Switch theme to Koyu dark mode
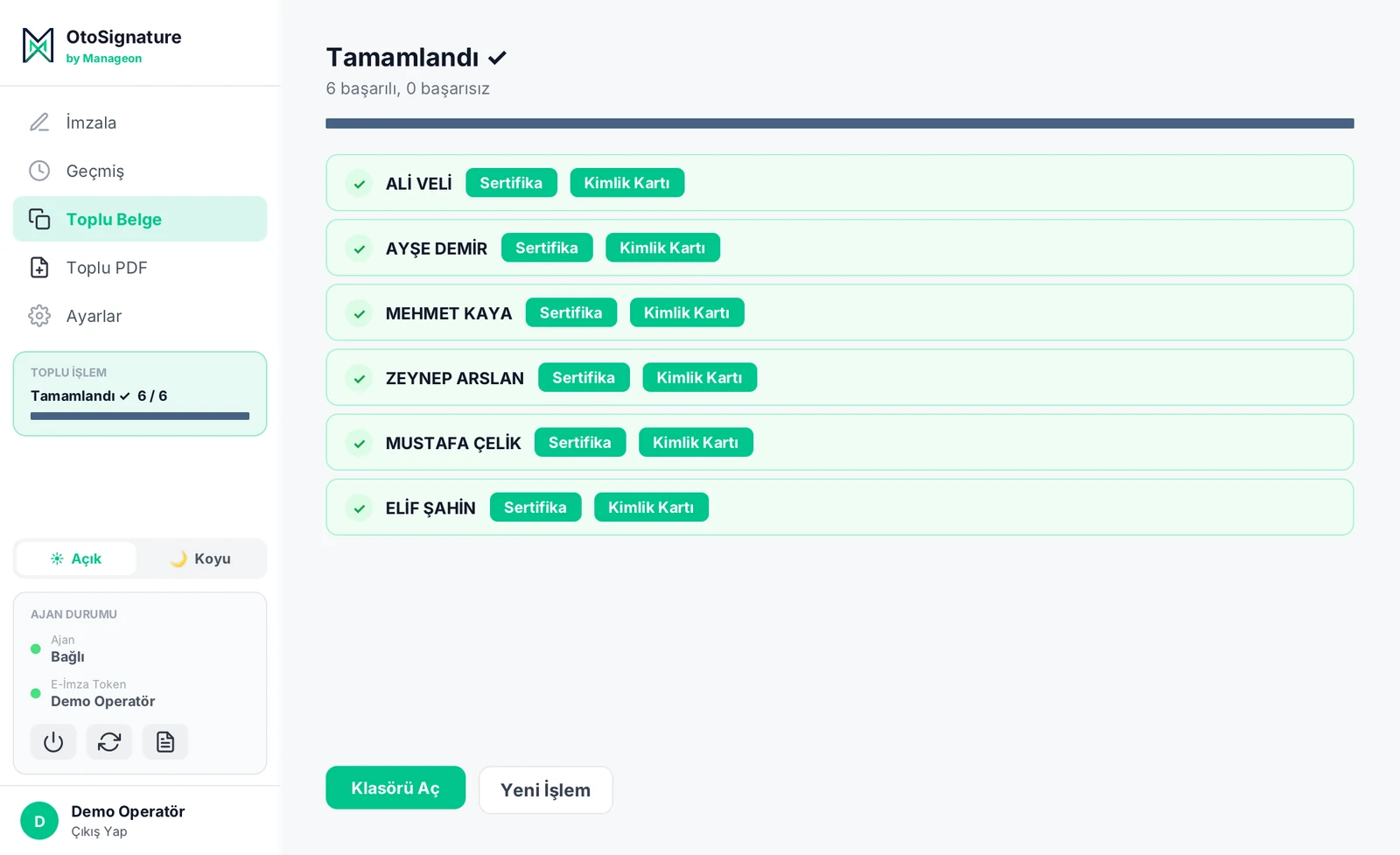This screenshot has width=1400, height=855. click(200, 558)
